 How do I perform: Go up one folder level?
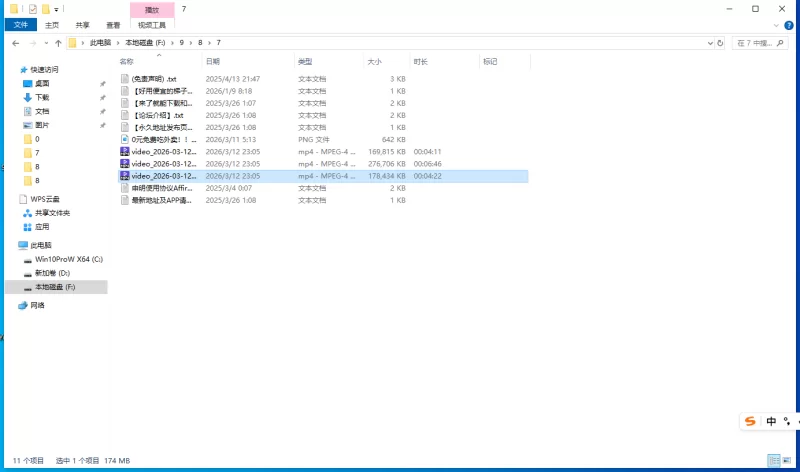click(x=58, y=43)
